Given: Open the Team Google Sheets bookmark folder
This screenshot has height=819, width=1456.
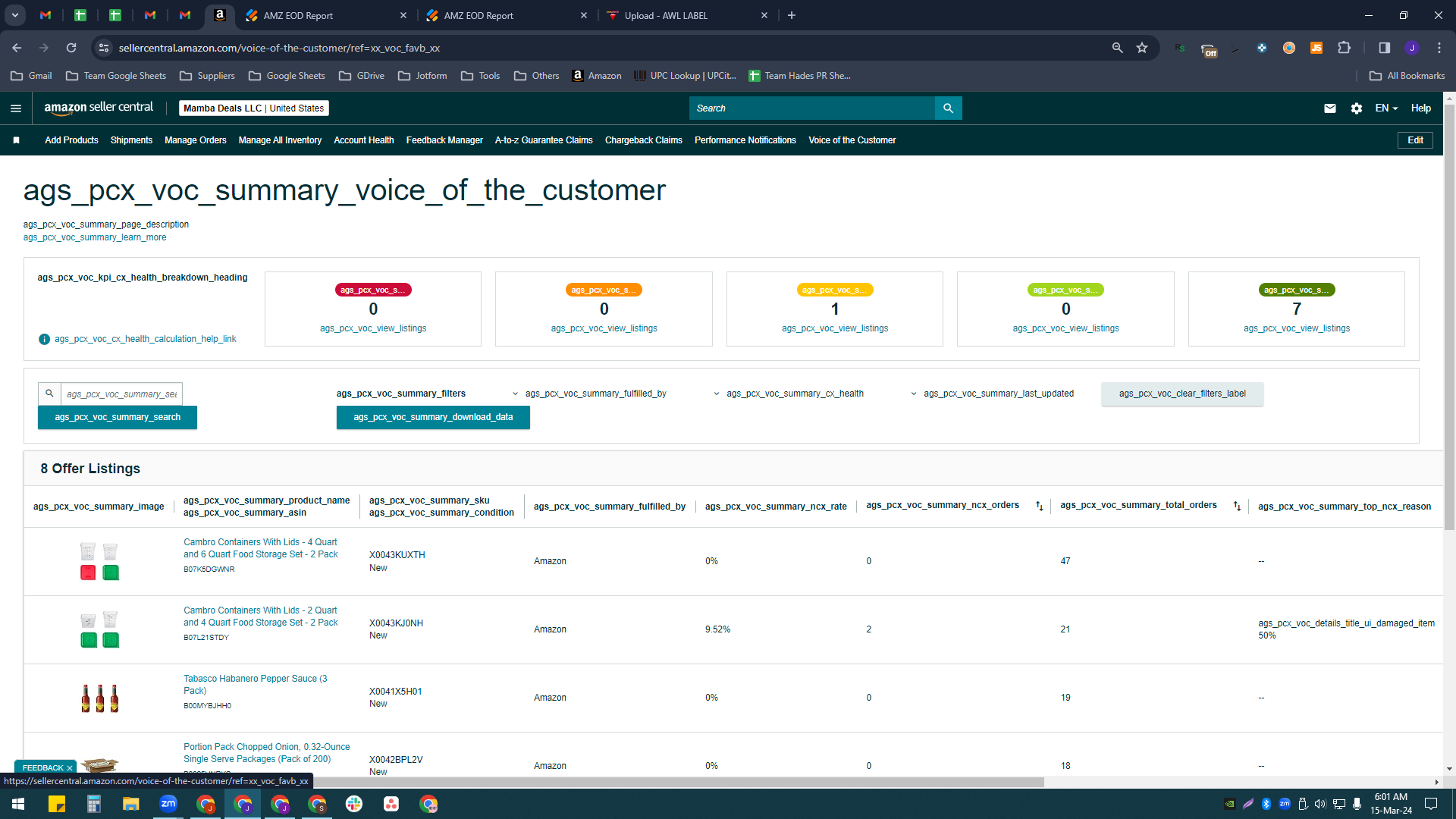Looking at the screenshot, I should (116, 76).
